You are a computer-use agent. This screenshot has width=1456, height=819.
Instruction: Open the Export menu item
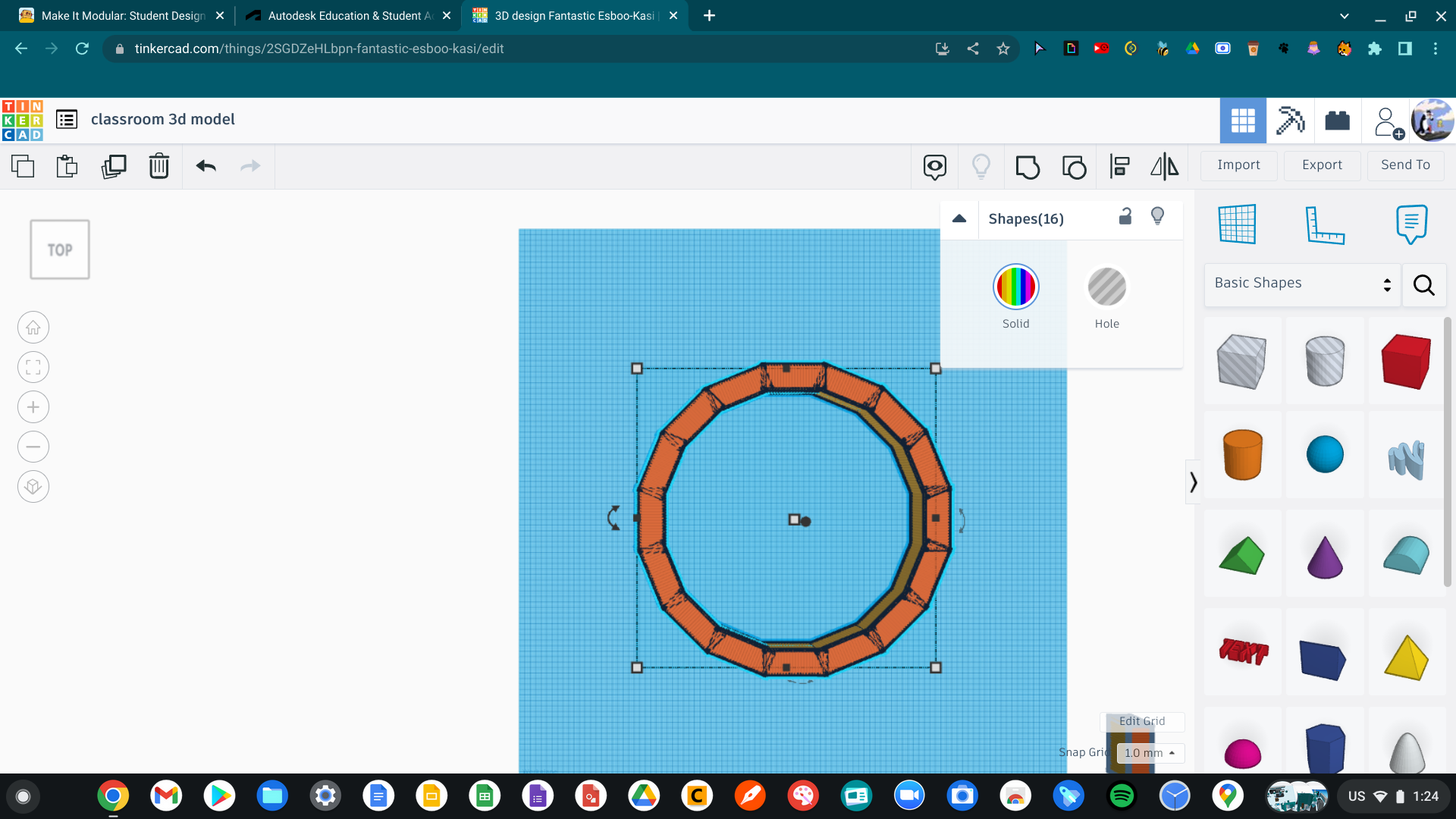[1320, 165]
